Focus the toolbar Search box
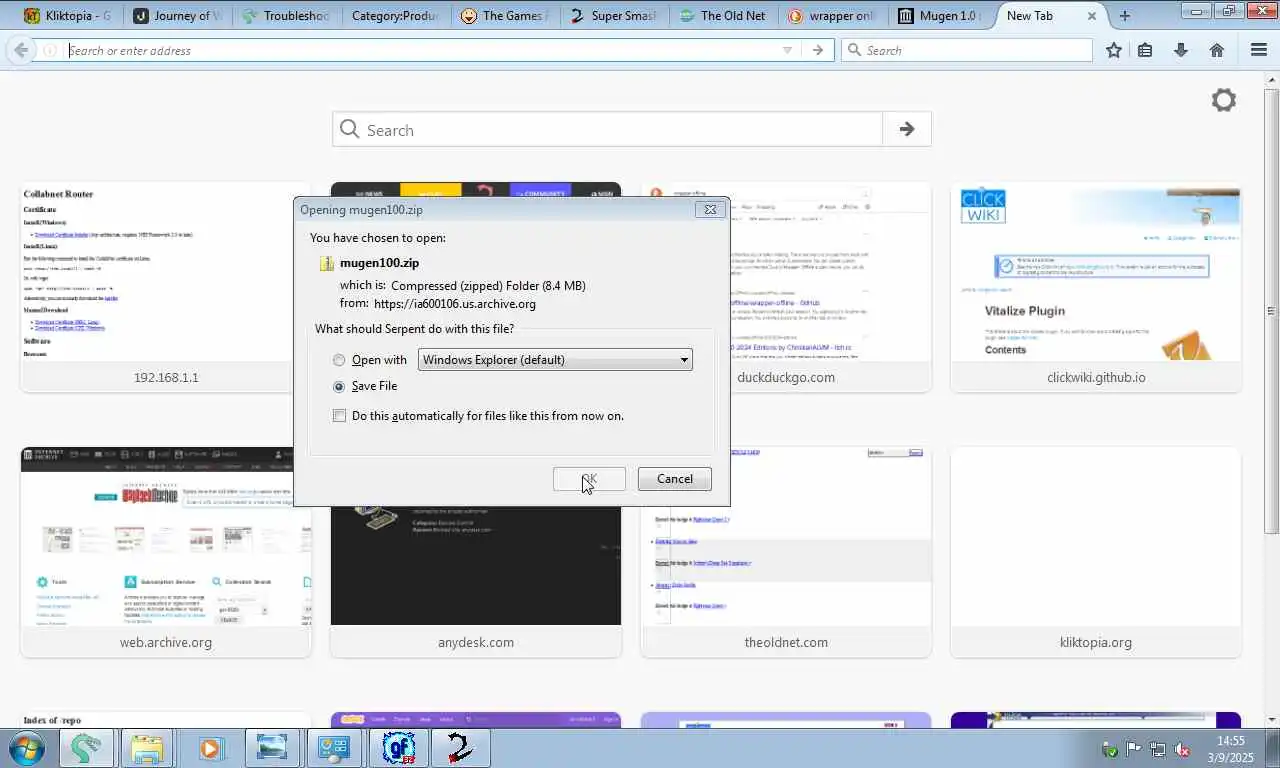 point(968,50)
